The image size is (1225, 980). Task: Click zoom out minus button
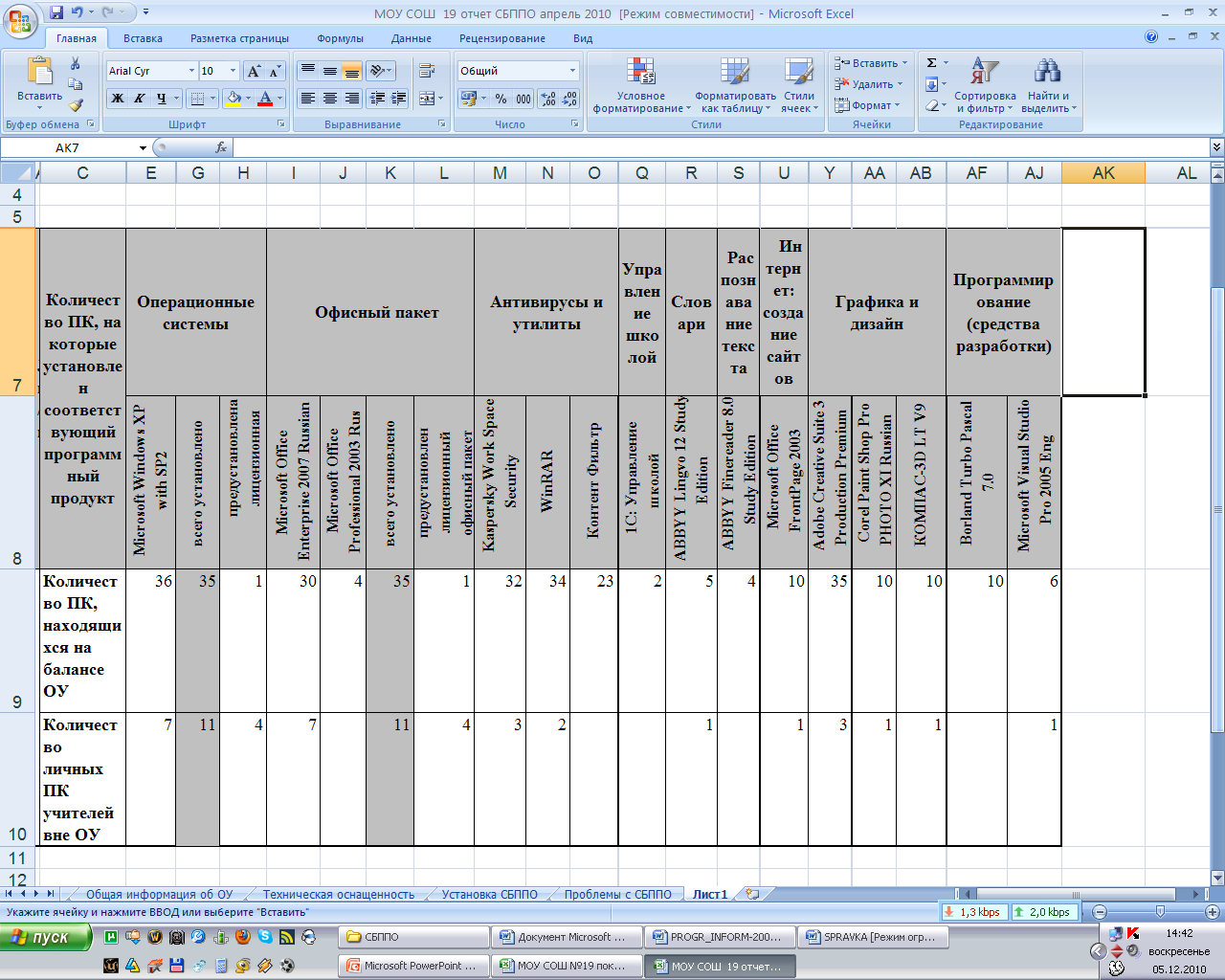coord(1100,912)
